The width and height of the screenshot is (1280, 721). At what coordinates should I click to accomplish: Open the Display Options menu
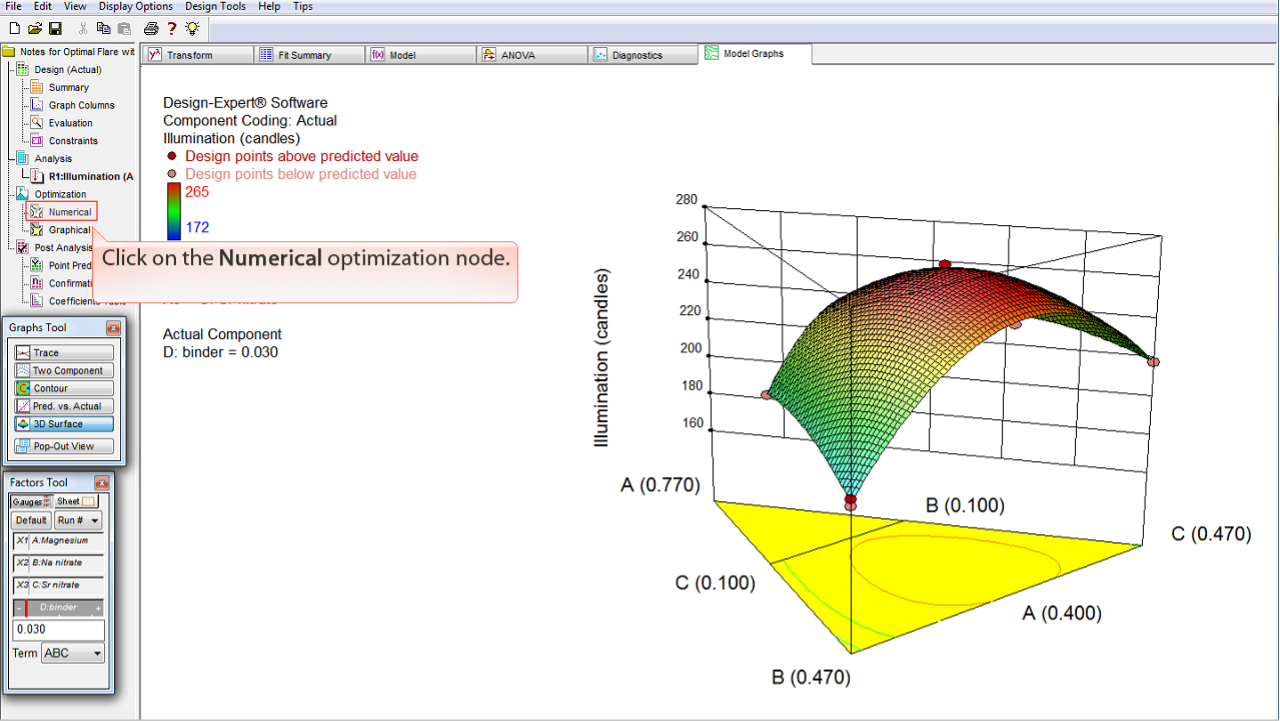[136, 6]
